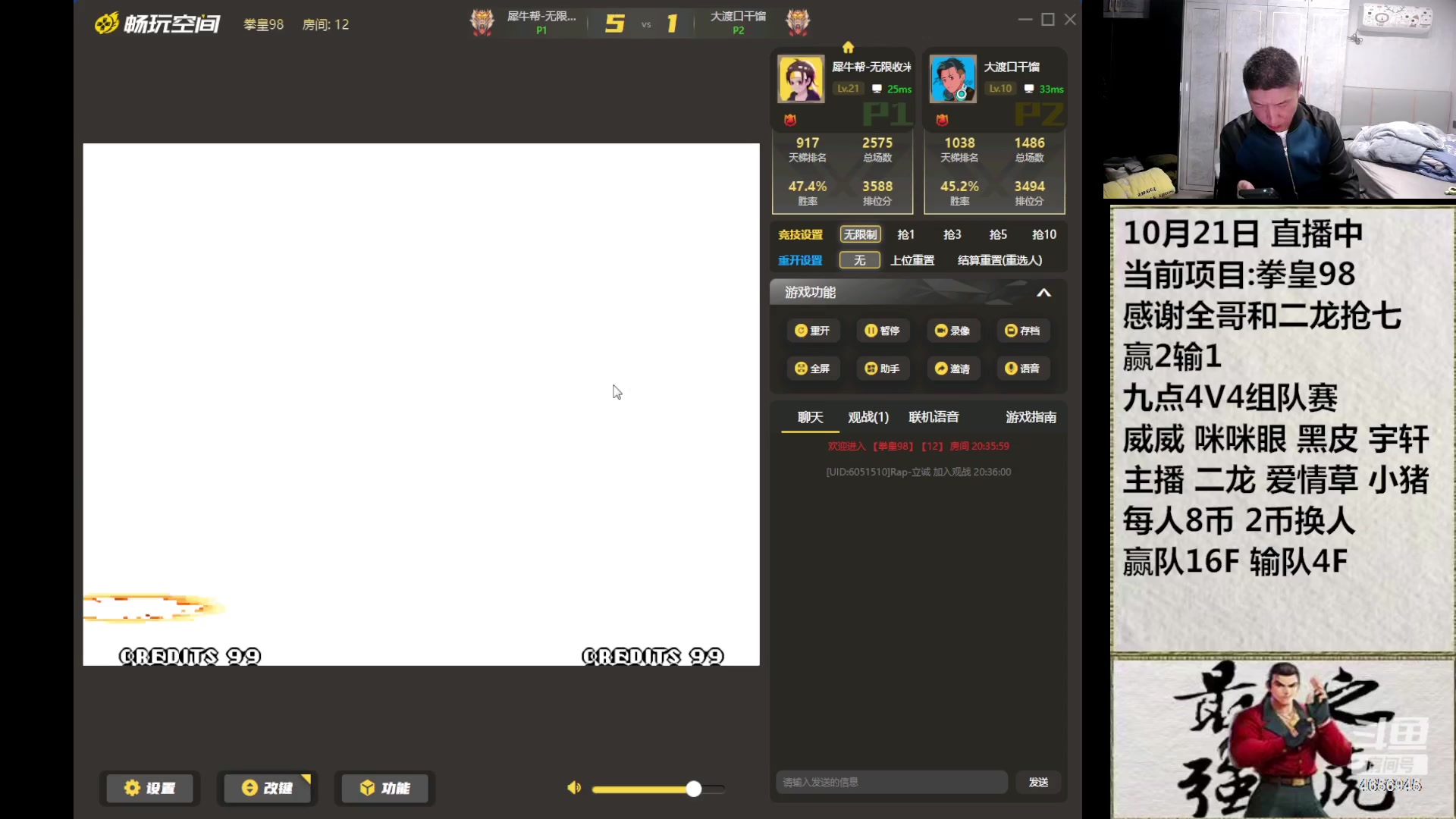Adjust the volume slider handle
The width and height of the screenshot is (1456, 819).
(693, 789)
